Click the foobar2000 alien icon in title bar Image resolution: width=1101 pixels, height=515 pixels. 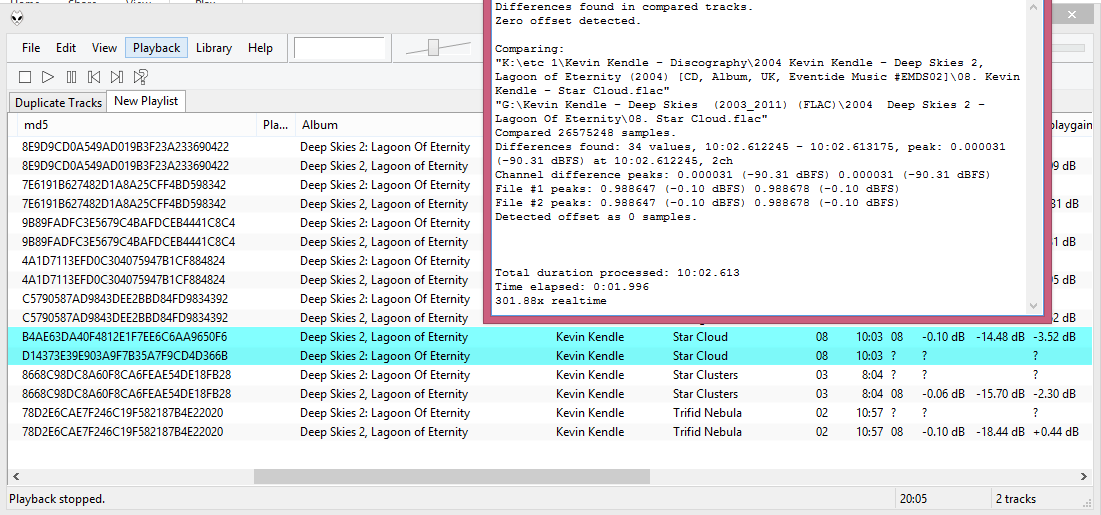(x=17, y=18)
